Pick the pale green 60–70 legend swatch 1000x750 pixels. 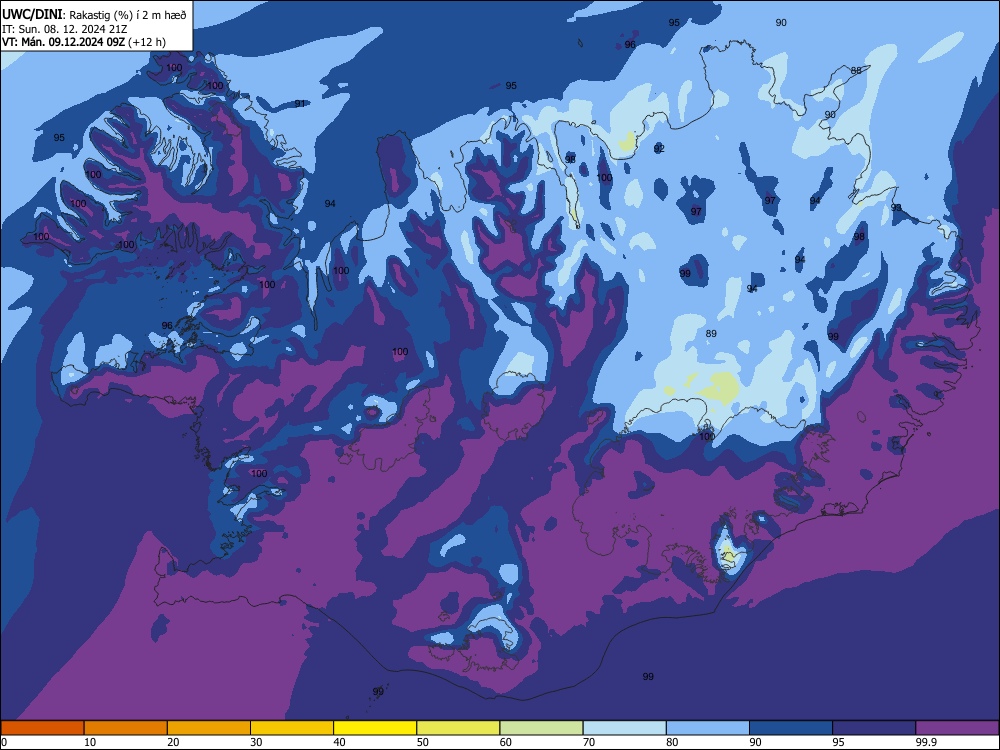541,728
